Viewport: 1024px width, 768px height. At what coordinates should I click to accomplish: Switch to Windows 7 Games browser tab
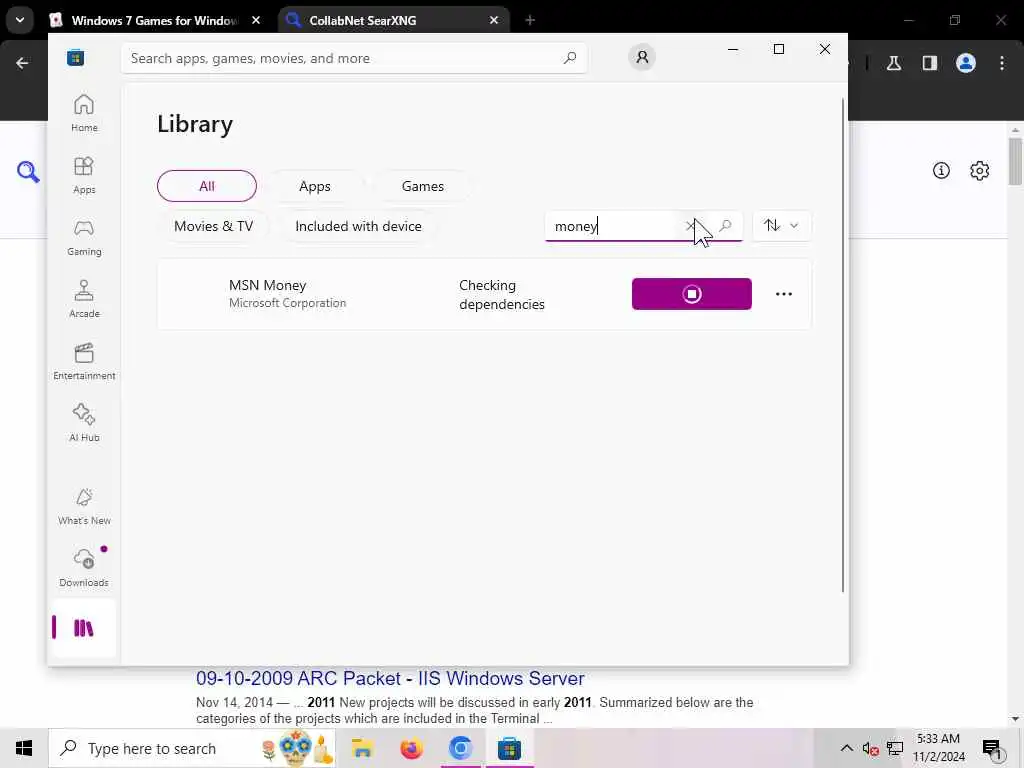tap(153, 20)
